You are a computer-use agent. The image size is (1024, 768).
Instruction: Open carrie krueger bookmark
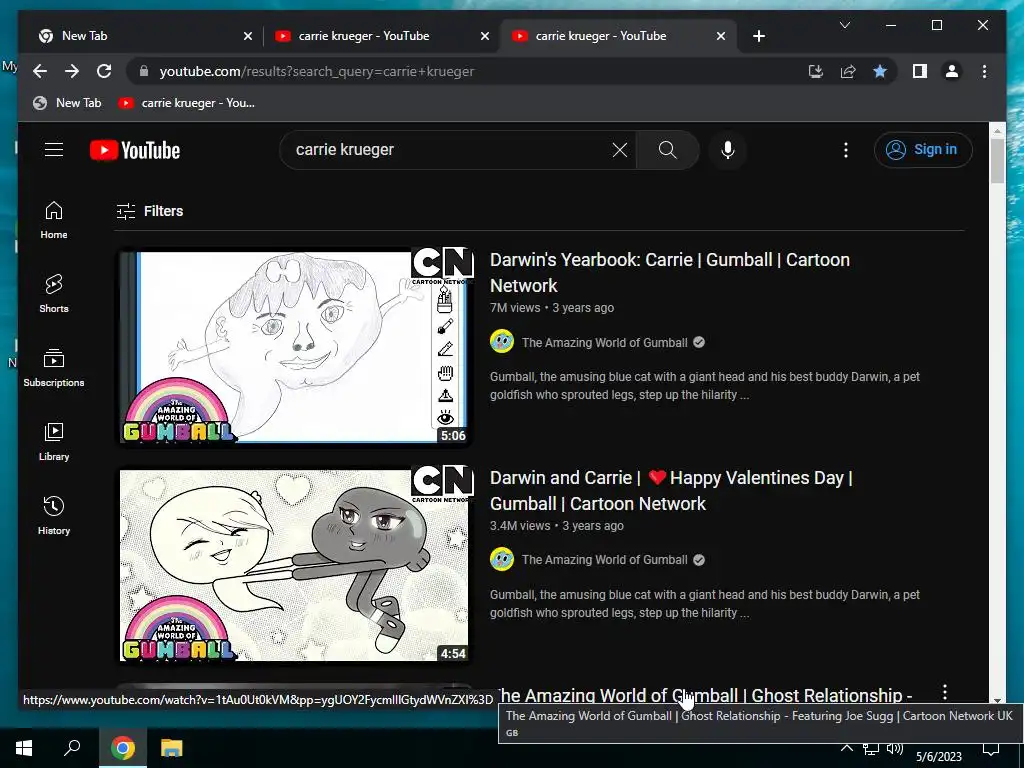187,103
